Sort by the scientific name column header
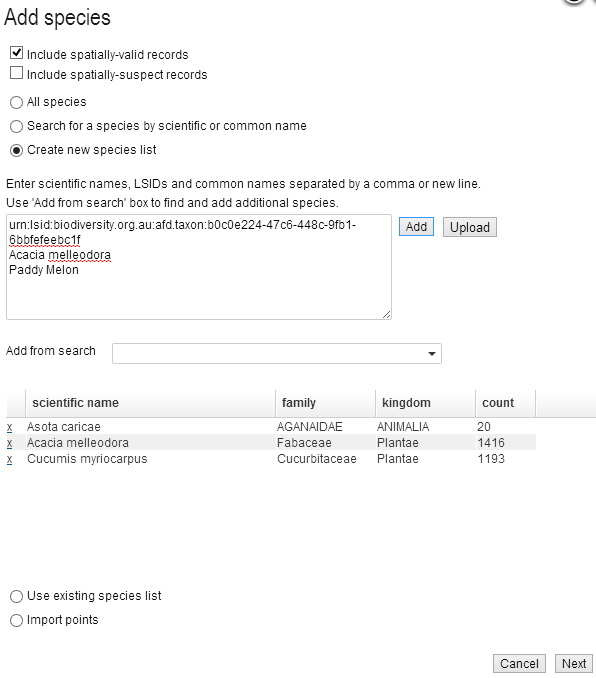This screenshot has height=678, width=596. 151,403
